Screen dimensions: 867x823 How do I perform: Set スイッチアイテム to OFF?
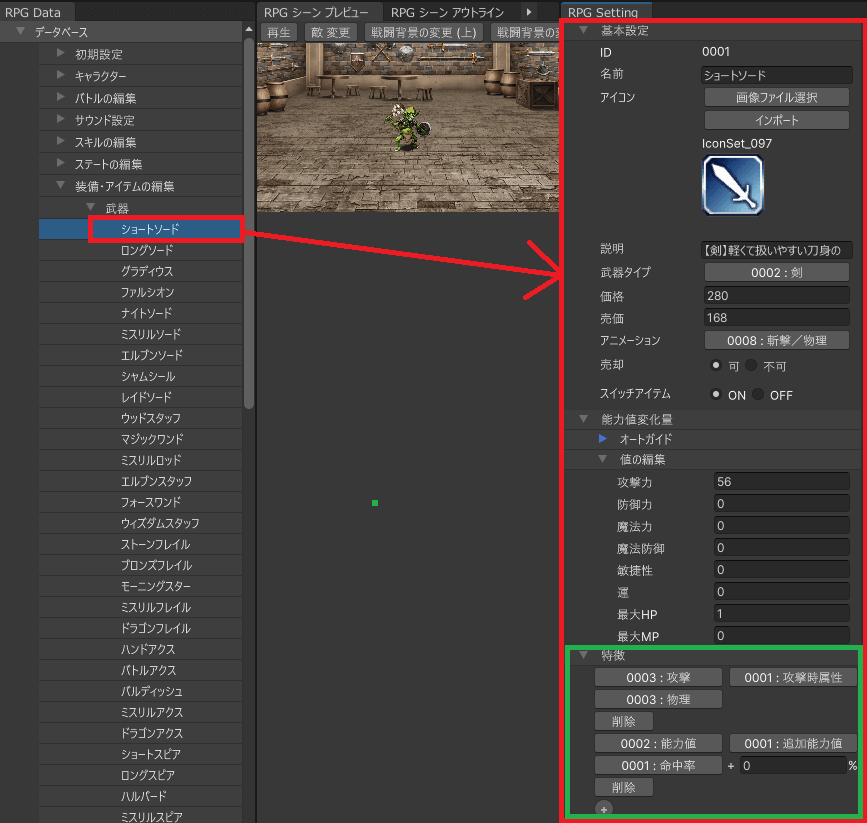pos(759,395)
